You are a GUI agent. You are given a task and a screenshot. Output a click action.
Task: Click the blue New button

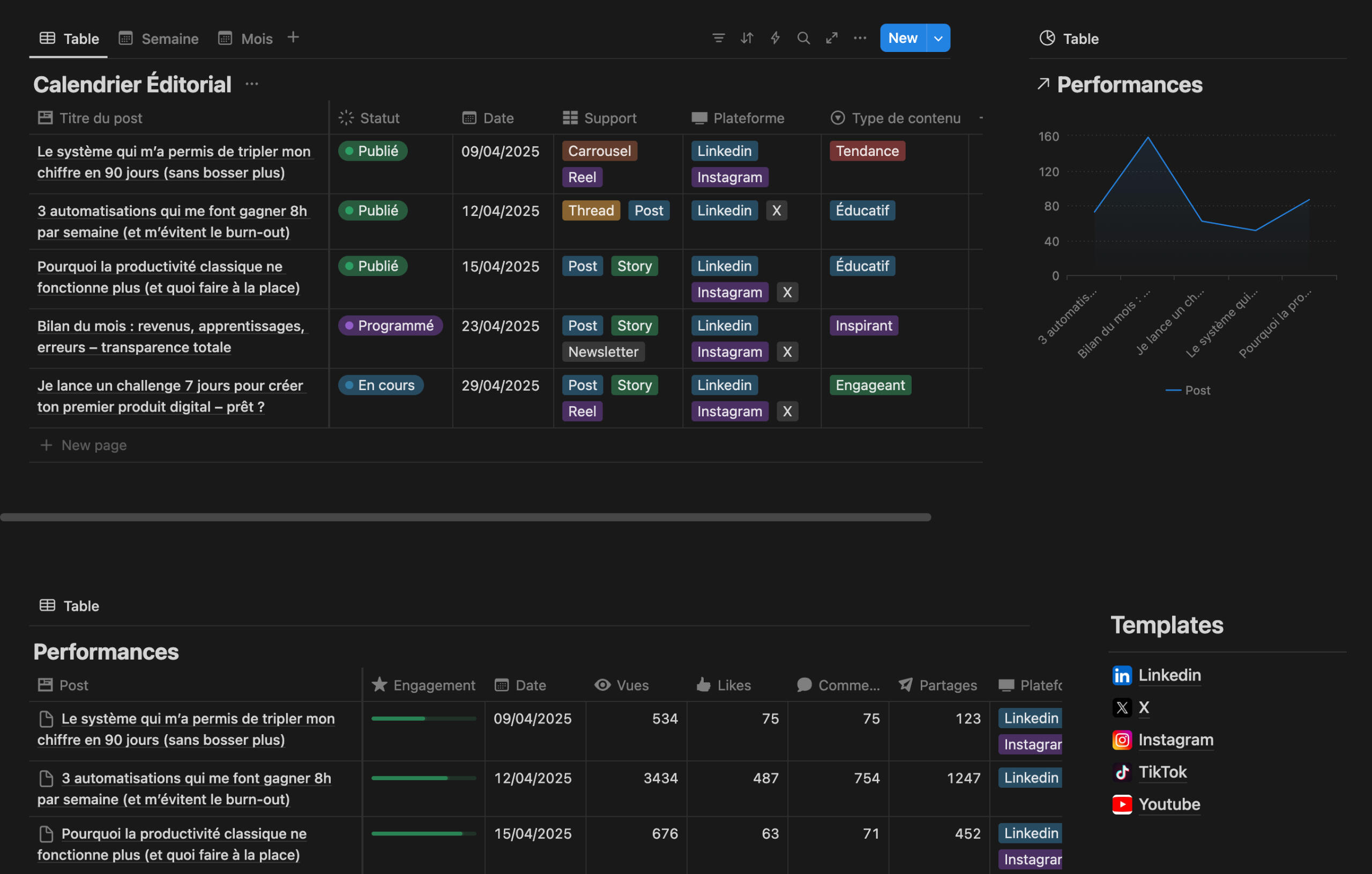(903, 38)
